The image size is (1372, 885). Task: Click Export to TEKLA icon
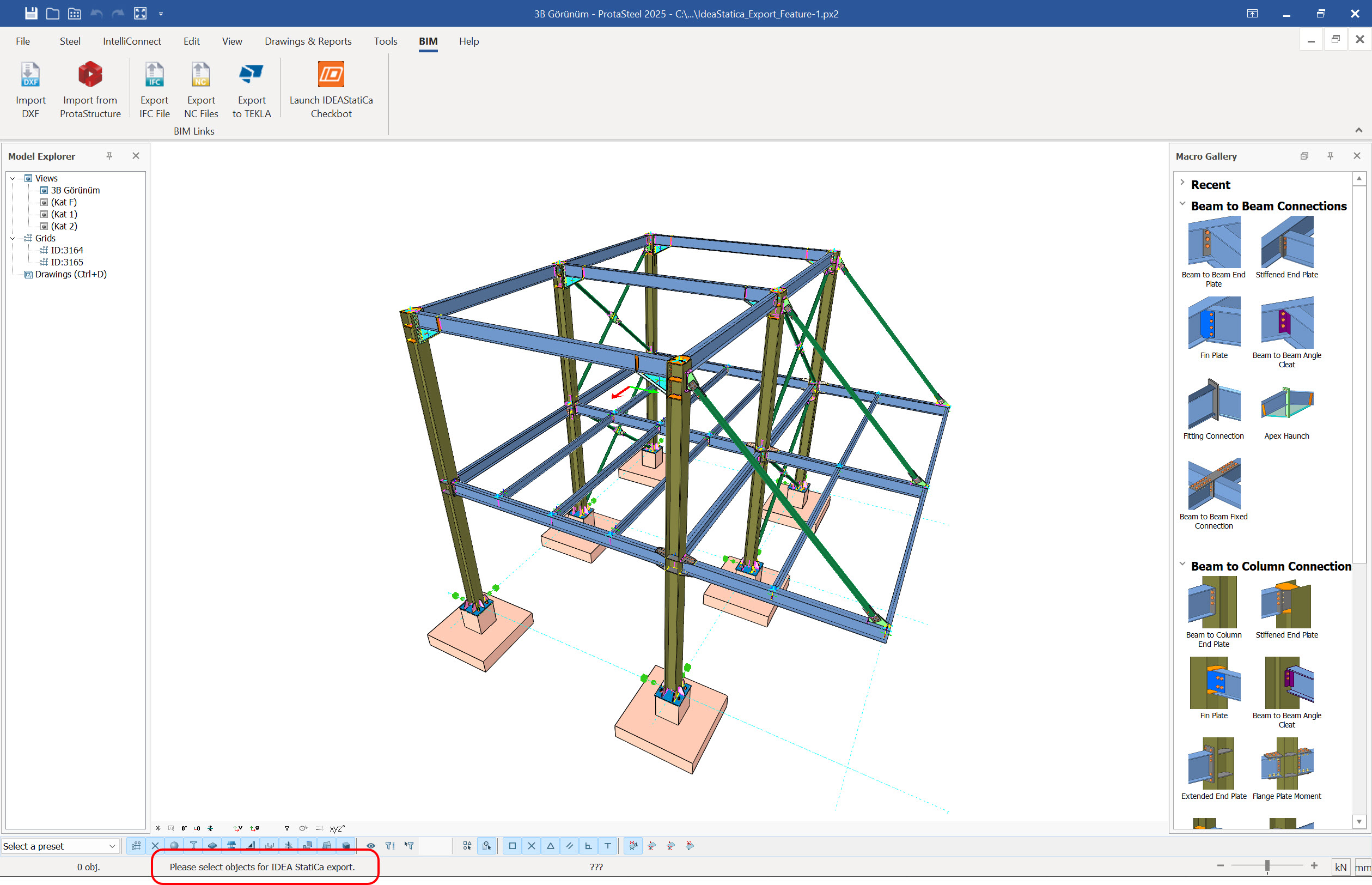pyautogui.click(x=251, y=75)
